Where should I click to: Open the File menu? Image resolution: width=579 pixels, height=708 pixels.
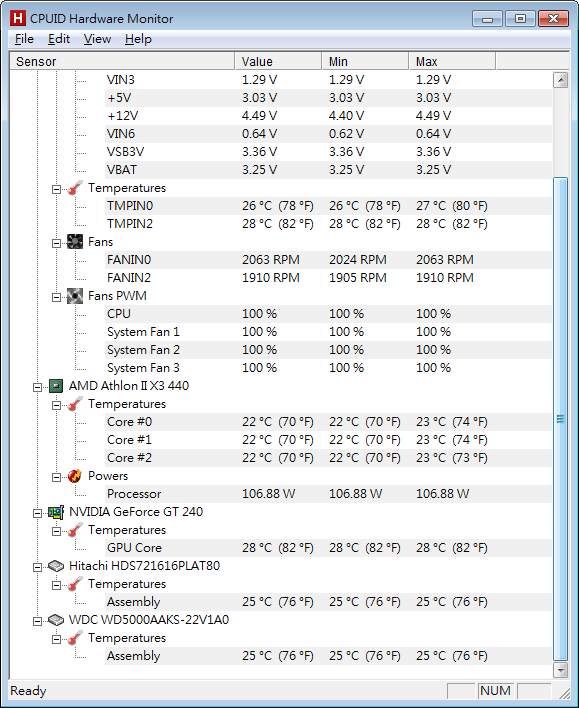[24, 39]
